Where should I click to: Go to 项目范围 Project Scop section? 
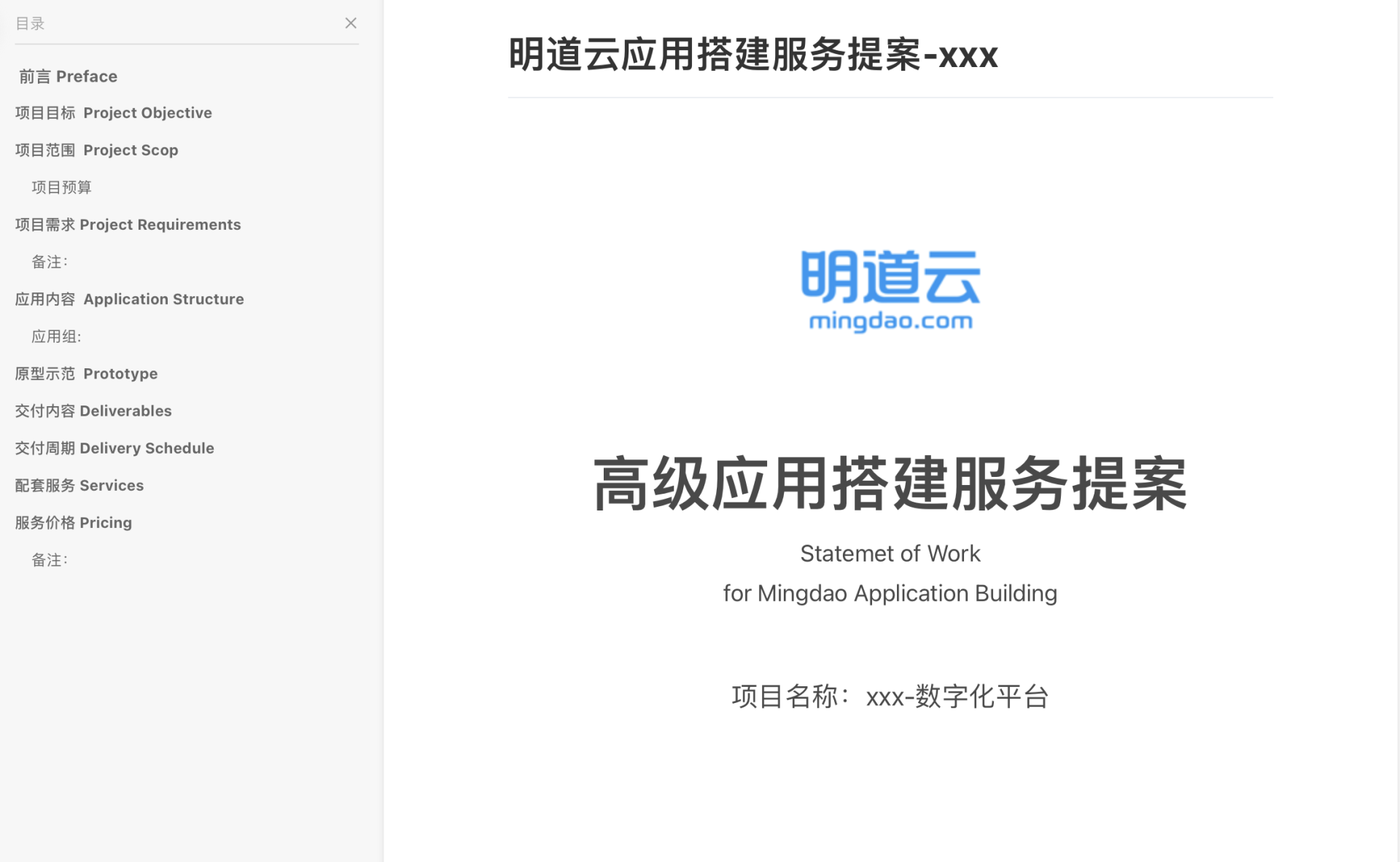[x=96, y=150]
